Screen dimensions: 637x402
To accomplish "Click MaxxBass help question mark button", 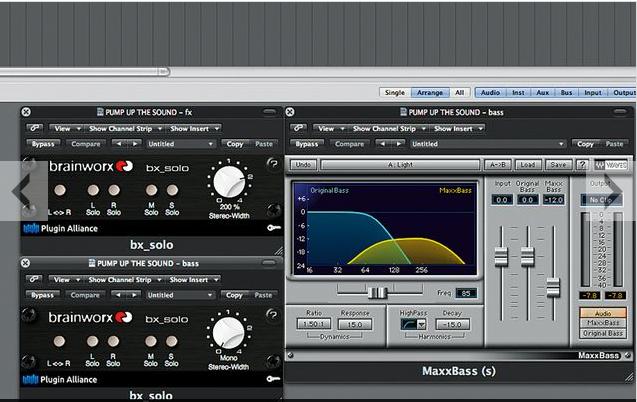I will pyautogui.click(x=582, y=164).
